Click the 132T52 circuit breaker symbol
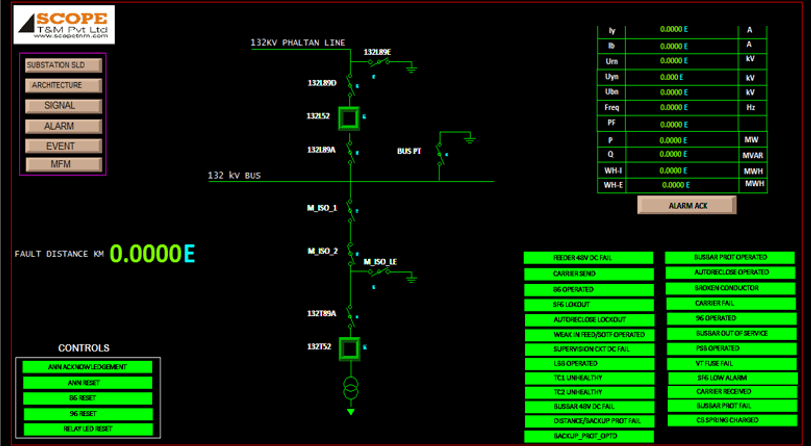This screenshot has height=447, width=811. point(349,349)
